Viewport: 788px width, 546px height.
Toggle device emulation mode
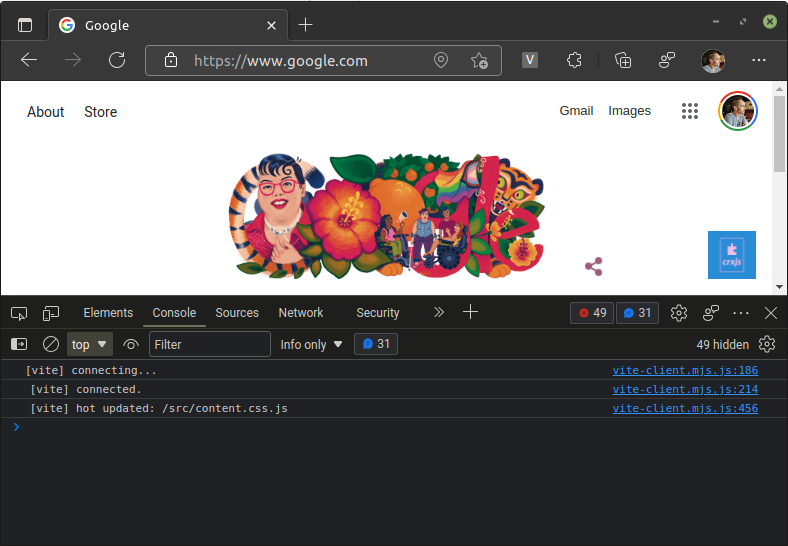pos(51,313)
